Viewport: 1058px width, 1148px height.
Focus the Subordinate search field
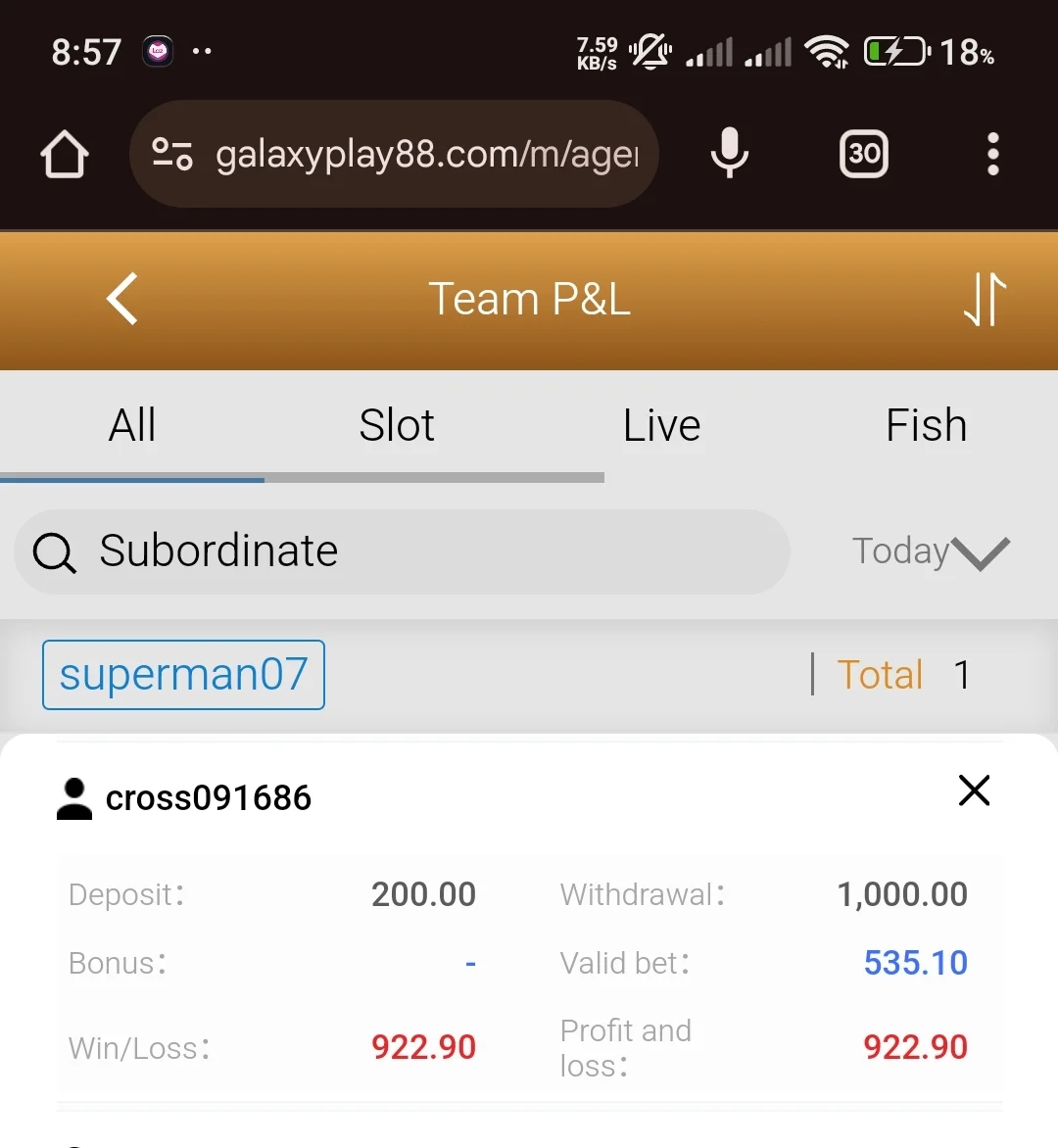pyautogui.click(x=402, y=552)
